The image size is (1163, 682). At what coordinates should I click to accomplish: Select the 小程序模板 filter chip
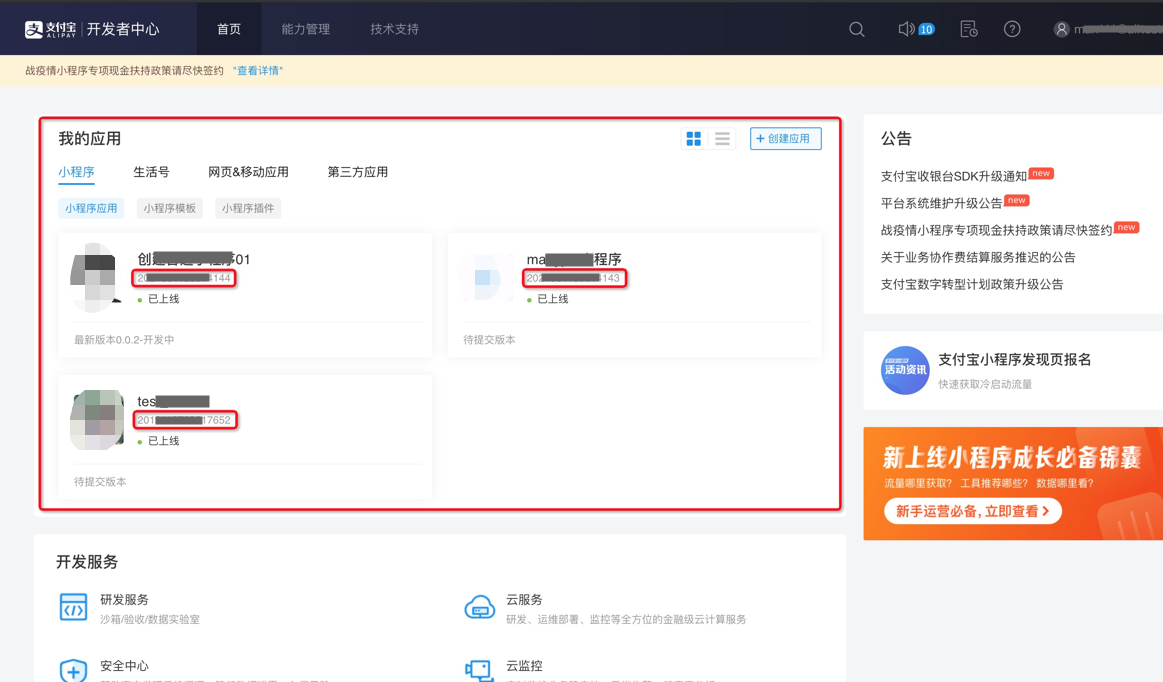point(170,209)
